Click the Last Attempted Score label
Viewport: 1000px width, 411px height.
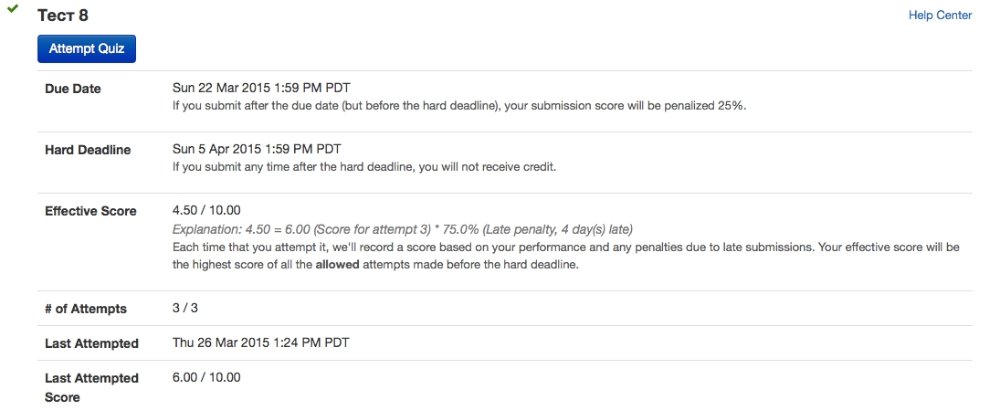pos(91,387)
